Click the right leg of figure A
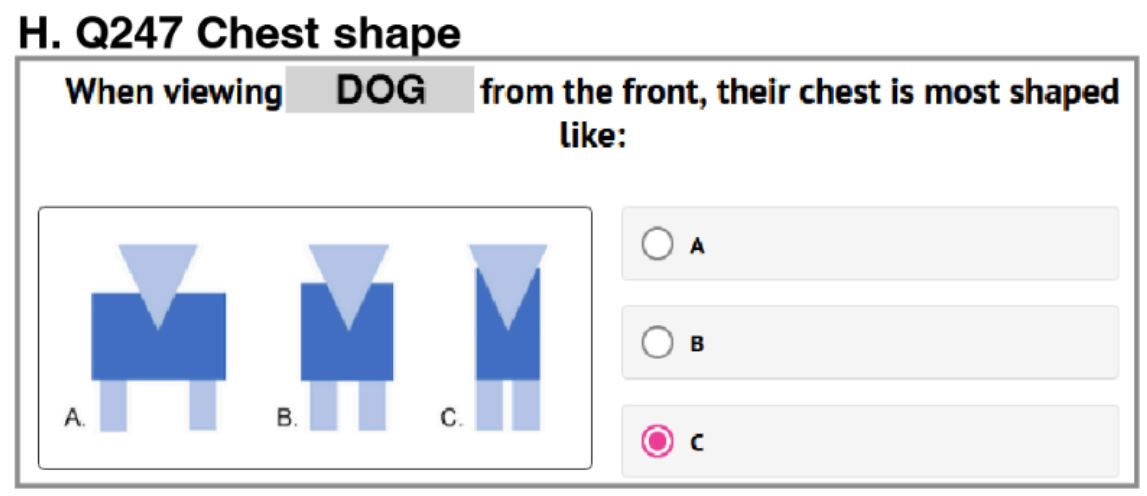 pyautogui.click(x=202, y=405)
